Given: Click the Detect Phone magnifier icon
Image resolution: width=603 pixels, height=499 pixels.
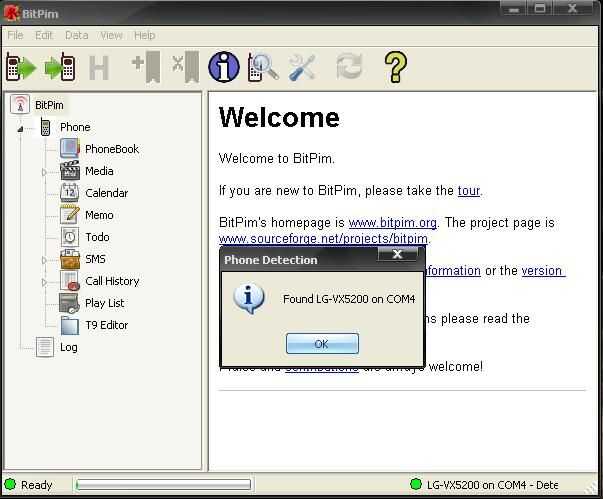Looking at the screenshot, I should pyautogui.click(x=263, y=68).
